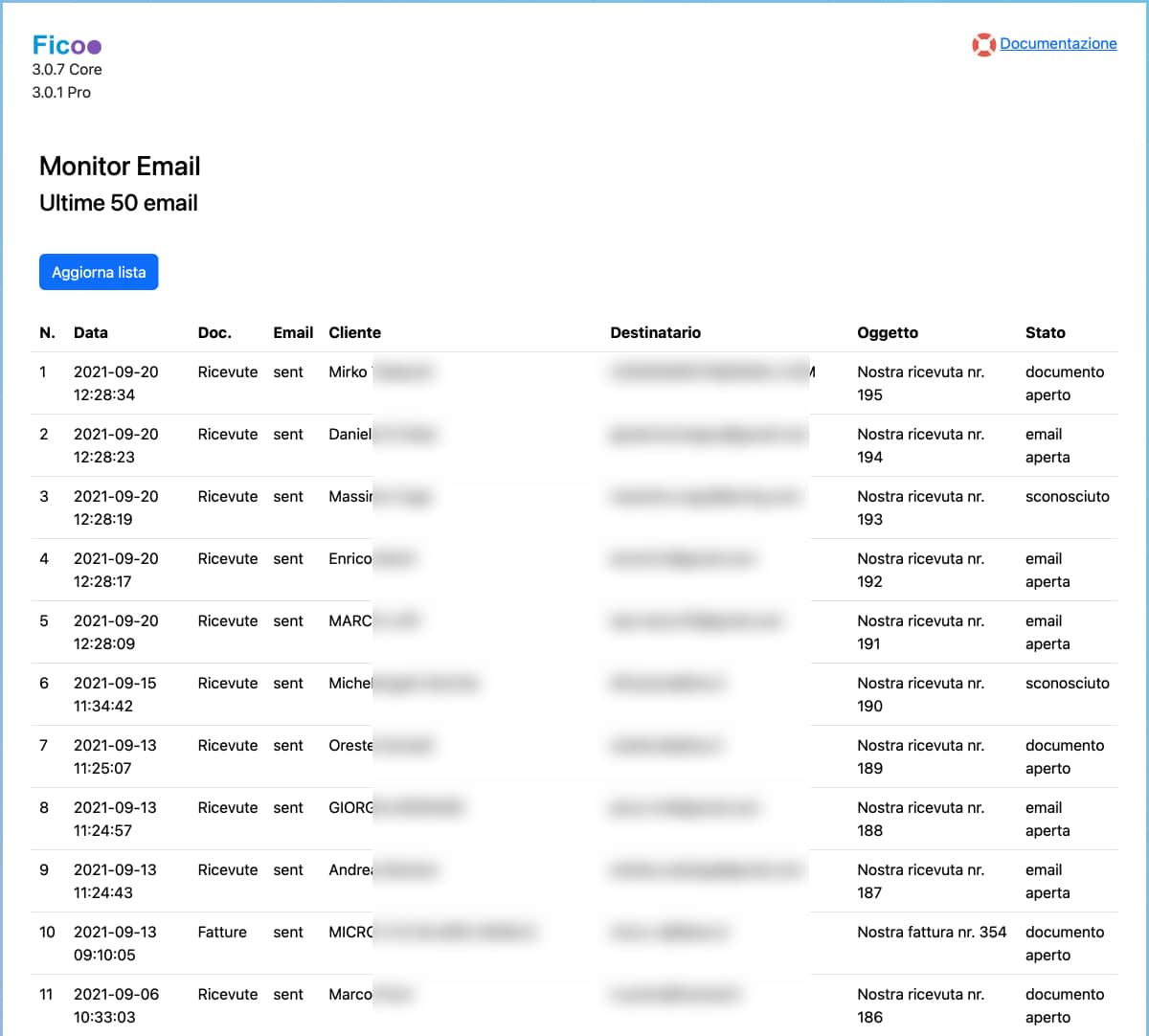
Task: Select client name Mirko in row 1
Action: coord(348,372)
